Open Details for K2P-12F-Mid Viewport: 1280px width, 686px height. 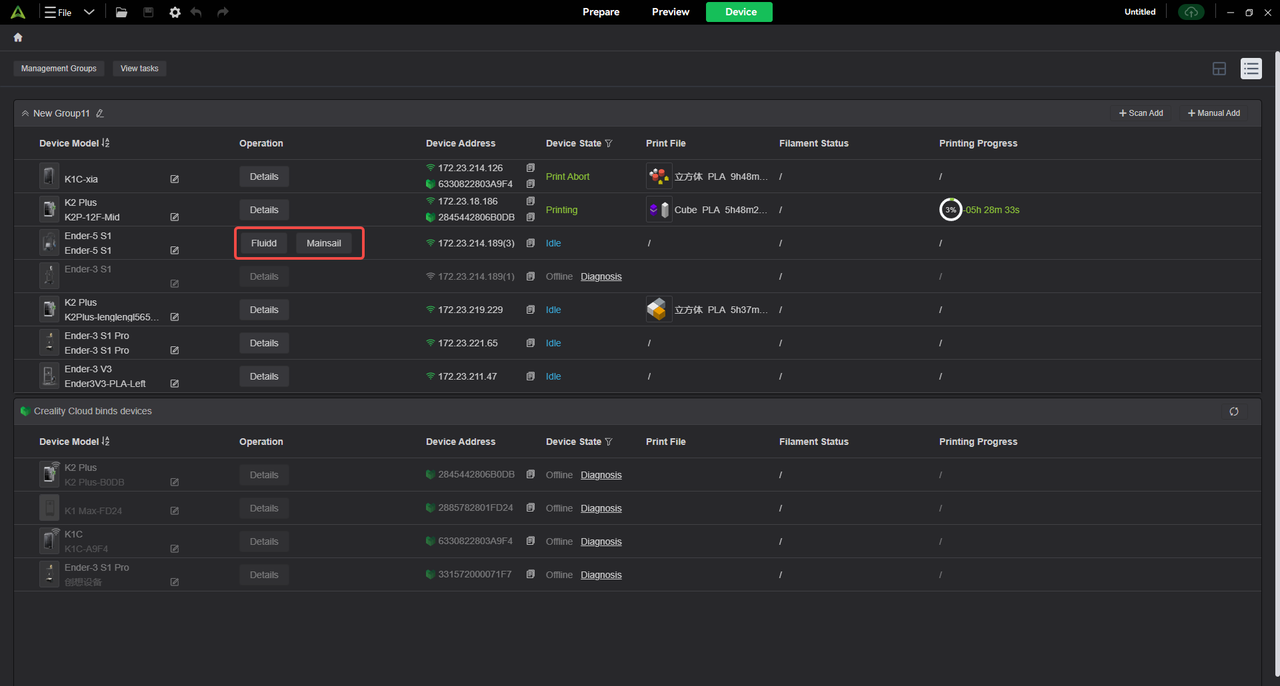click(264, 210)
